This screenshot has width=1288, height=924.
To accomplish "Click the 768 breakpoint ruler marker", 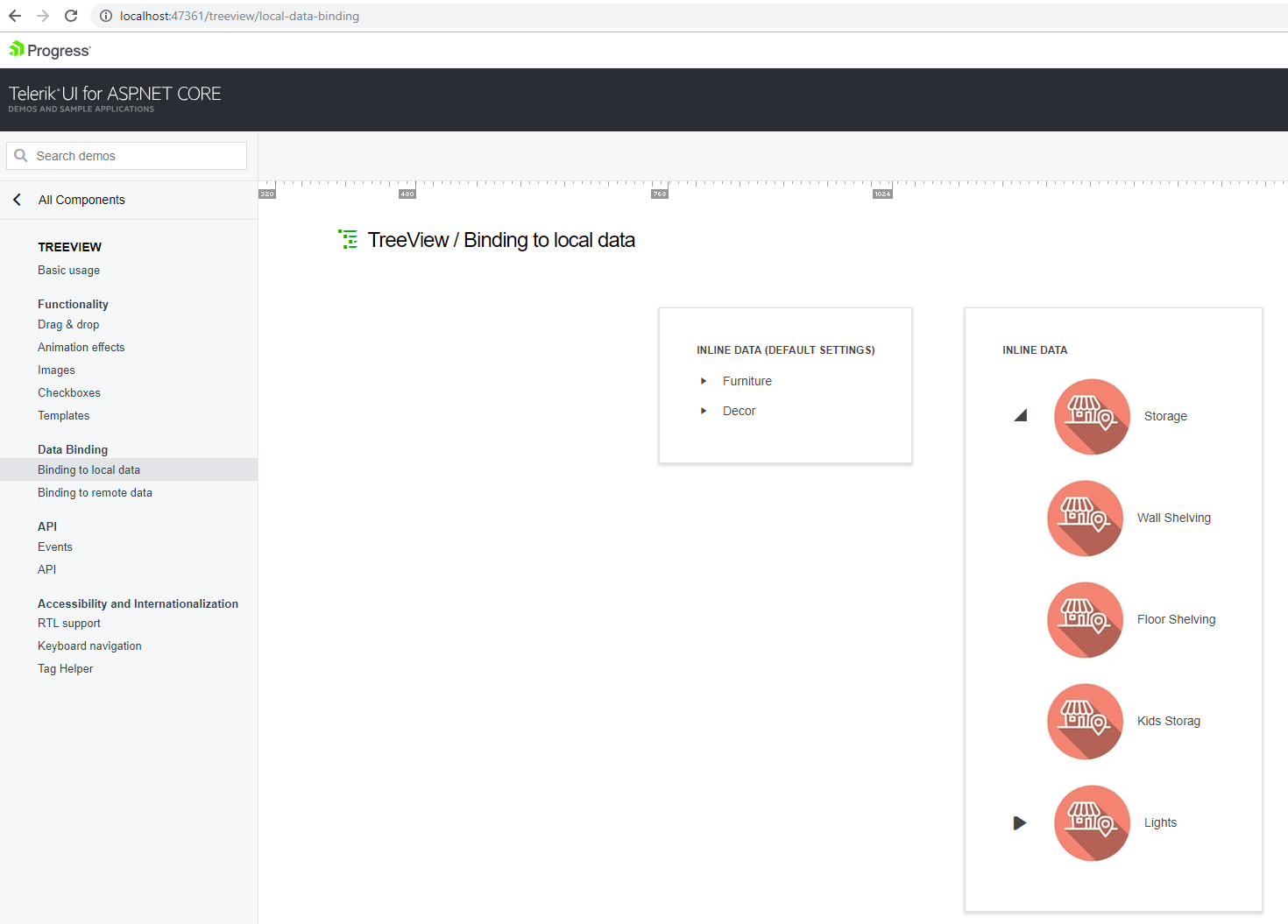I will pyautogui.click(x=660, y=194).
